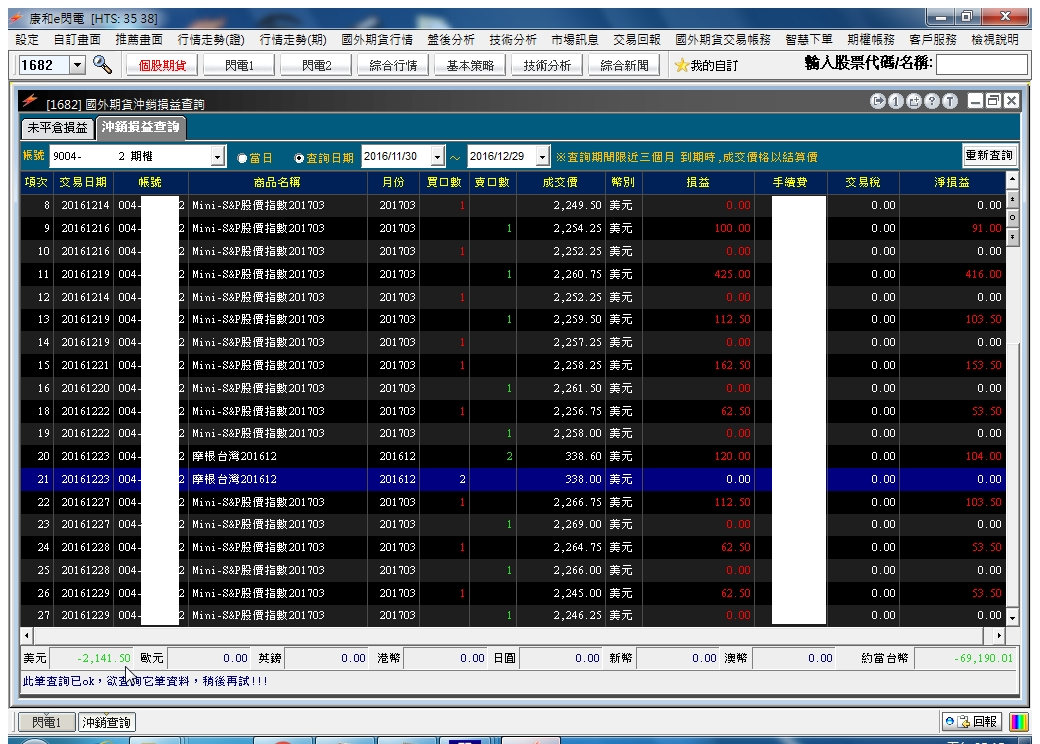Open the 自訂畫面 menu
This screenshot has width=1040, height=744.
pyautogui.click(x=78, y=40)
